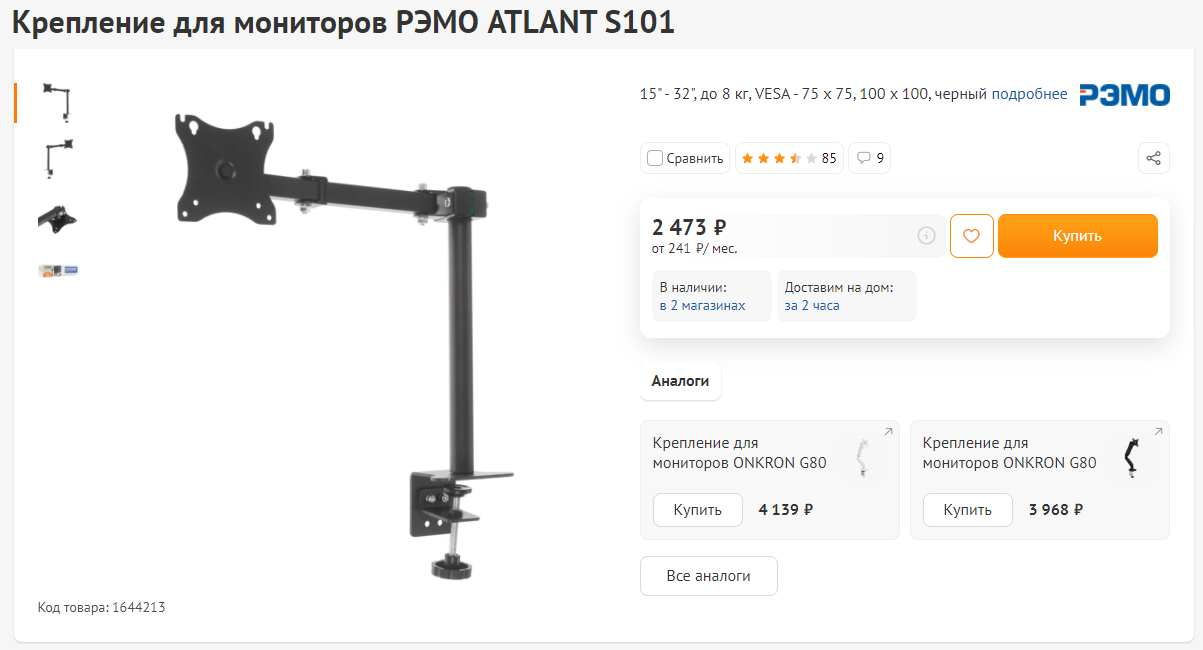Select the third thumbnail showing clamp base
Screen dimensions: 1203x650
57,217
